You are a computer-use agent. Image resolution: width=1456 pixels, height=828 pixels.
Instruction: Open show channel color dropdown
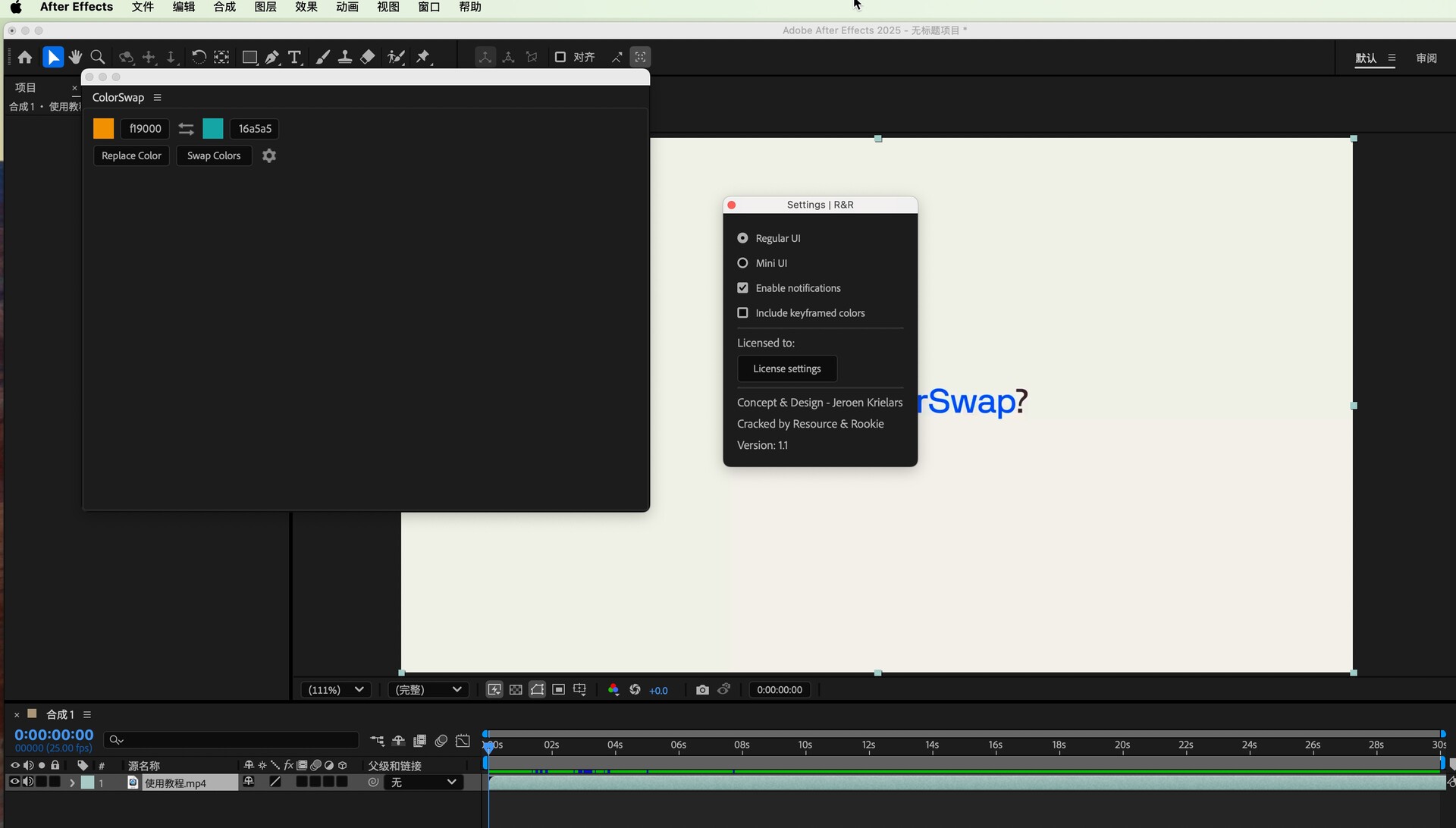pyautogui.click(x=613, y=690)
